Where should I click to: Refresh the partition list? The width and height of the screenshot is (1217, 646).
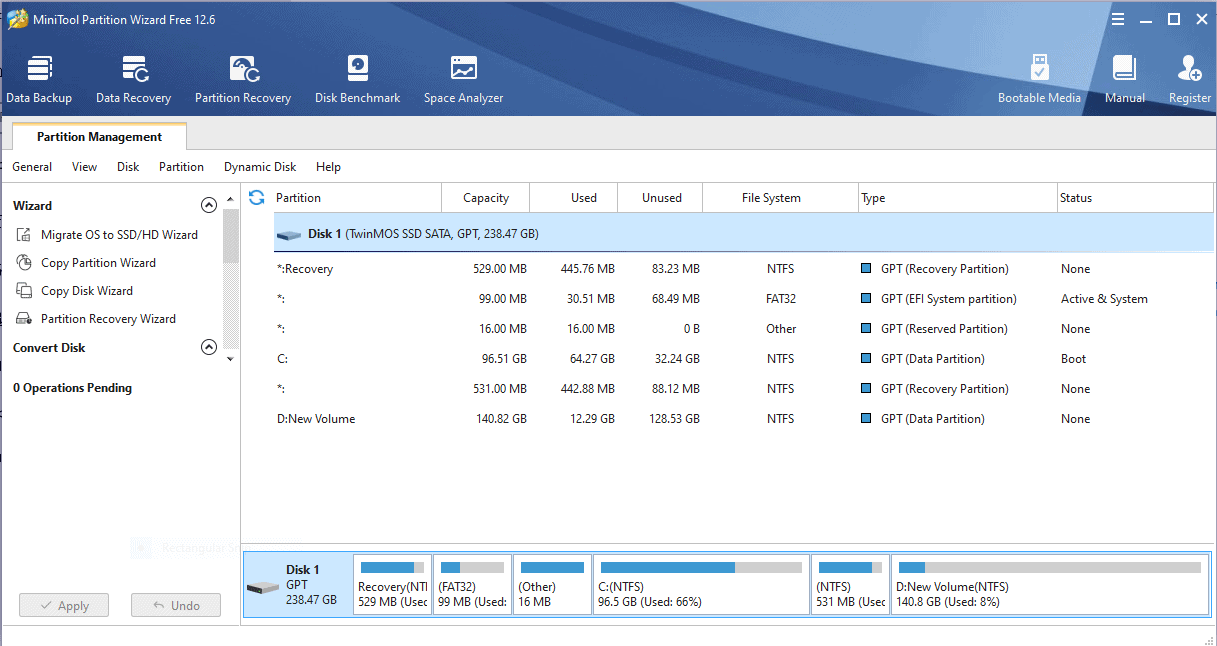click(x=257, y=198)
